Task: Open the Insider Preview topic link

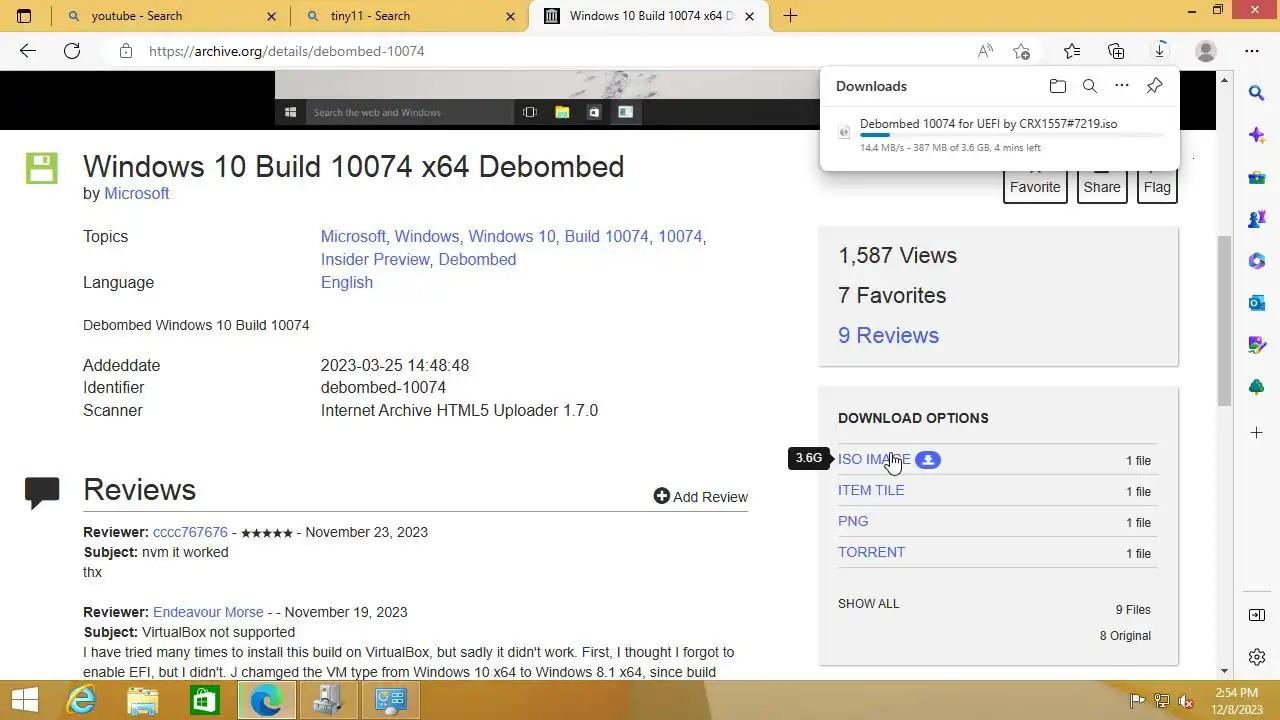Action: pyautogui.click(x=375, y=259)
